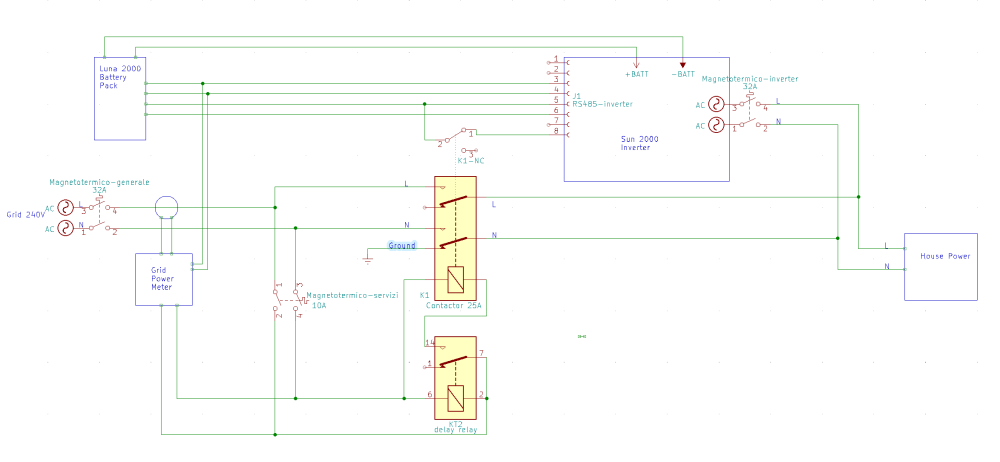Click the delay relay value text
This screenshot has width=1000, height=462.
tap(455, 430)
